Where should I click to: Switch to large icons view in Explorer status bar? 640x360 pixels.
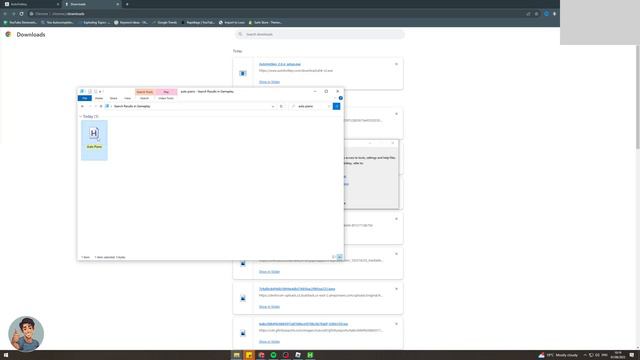(340, 257)
